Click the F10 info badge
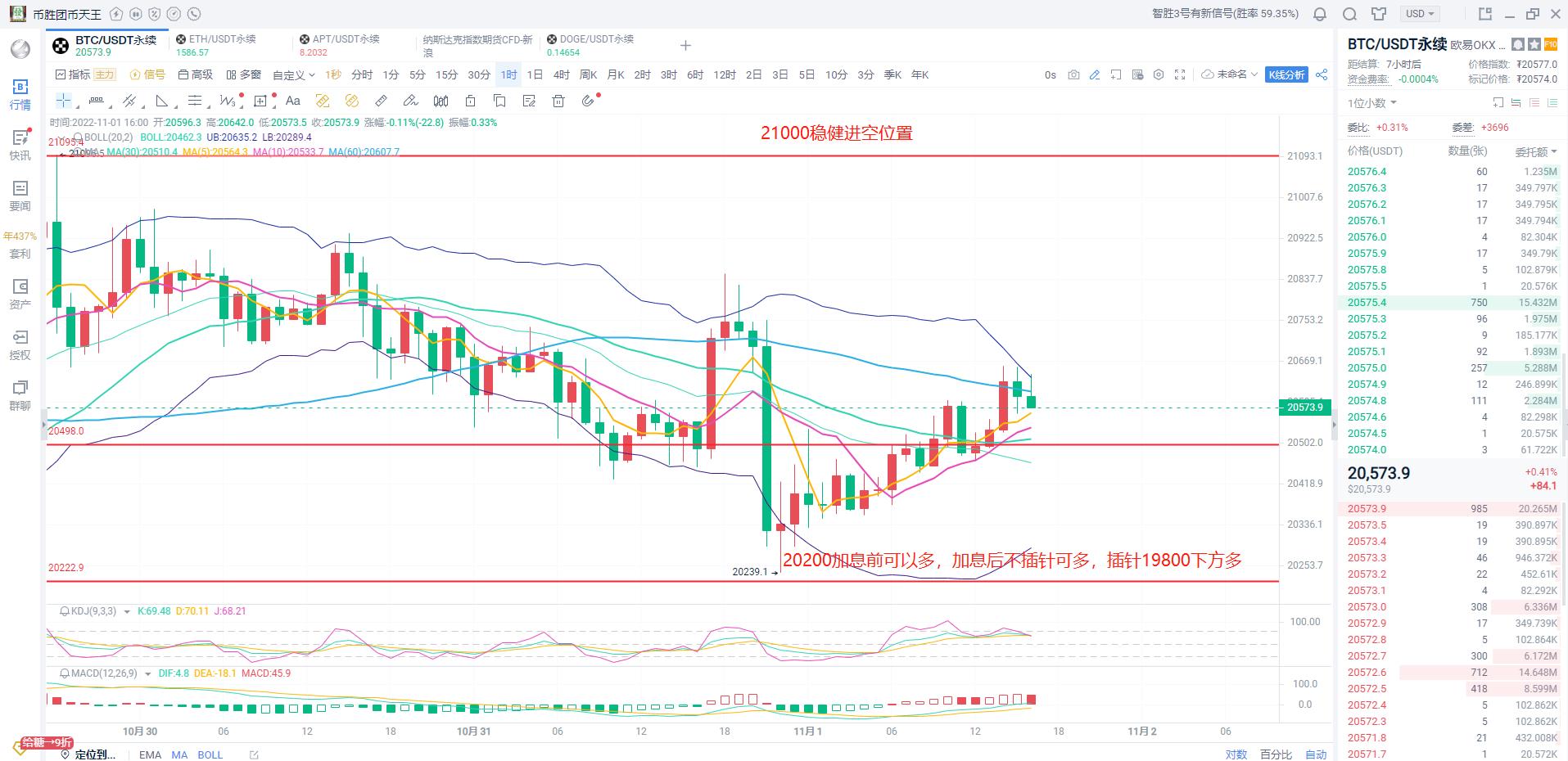The height and width of the screenshot is (761, 1568). click(1550, 44)
